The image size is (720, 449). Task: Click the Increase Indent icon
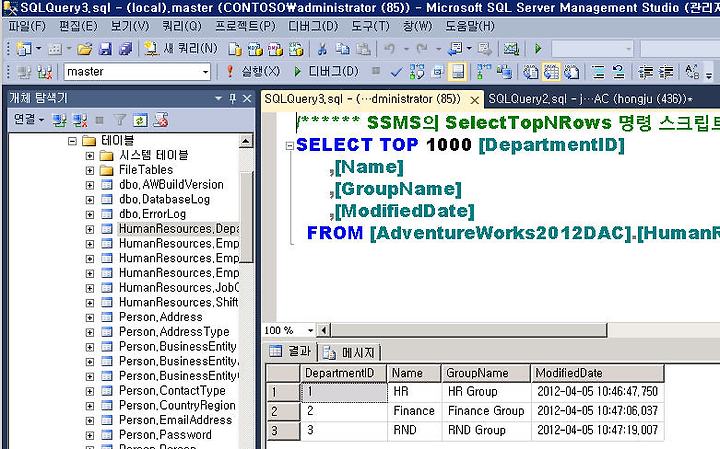click(666, 72)
